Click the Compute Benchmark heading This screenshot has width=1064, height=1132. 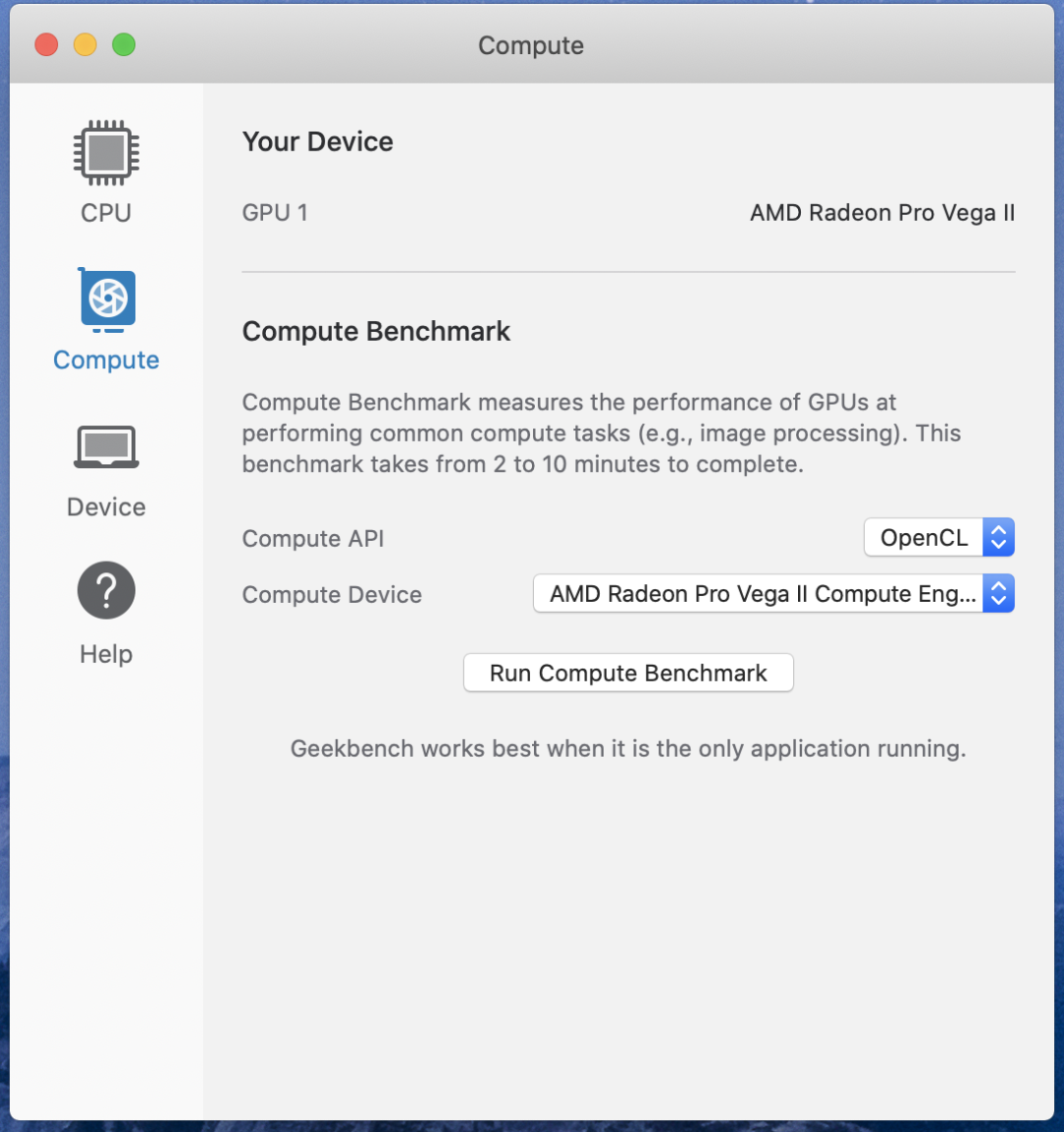376,331
